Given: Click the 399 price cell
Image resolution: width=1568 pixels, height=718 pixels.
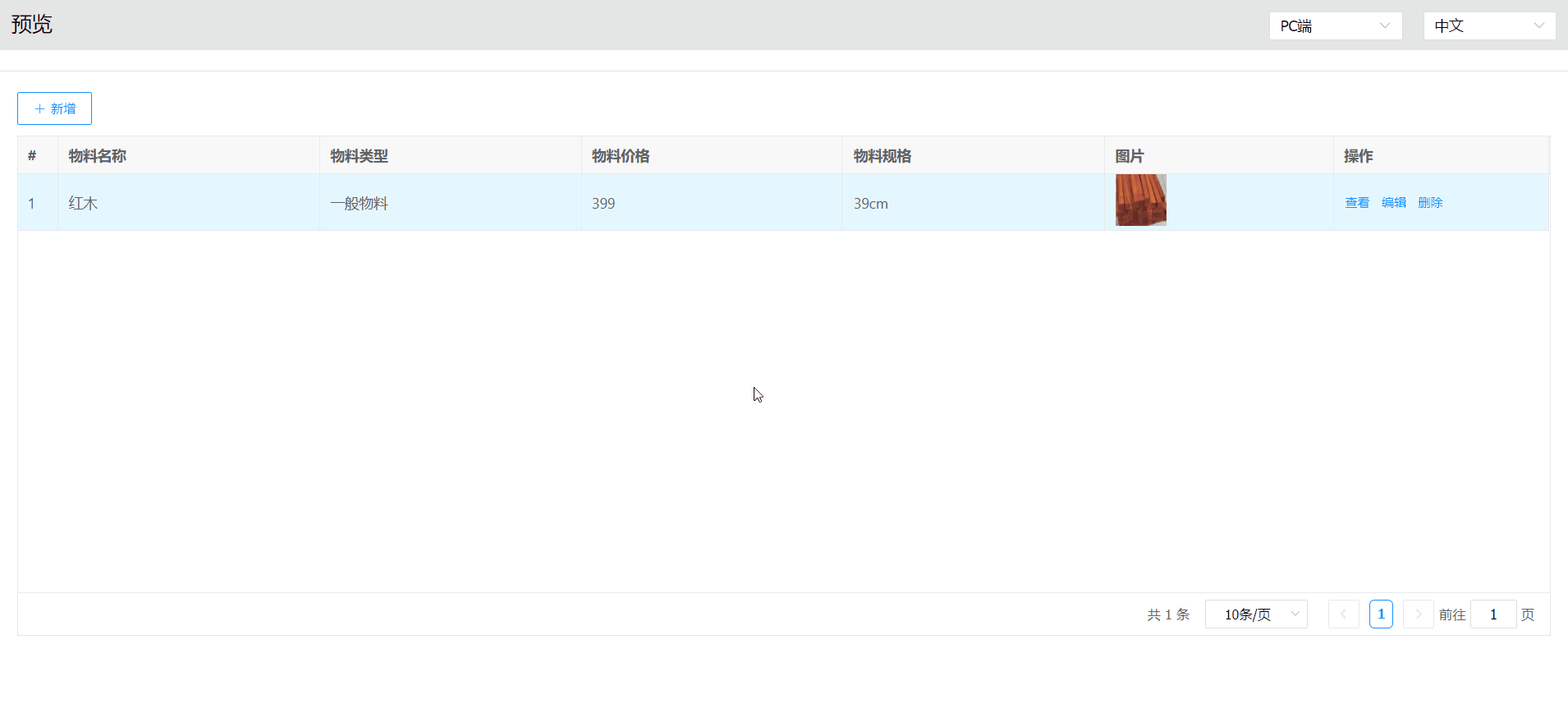Looking at the screenshot, I should [x=603, y=204].
